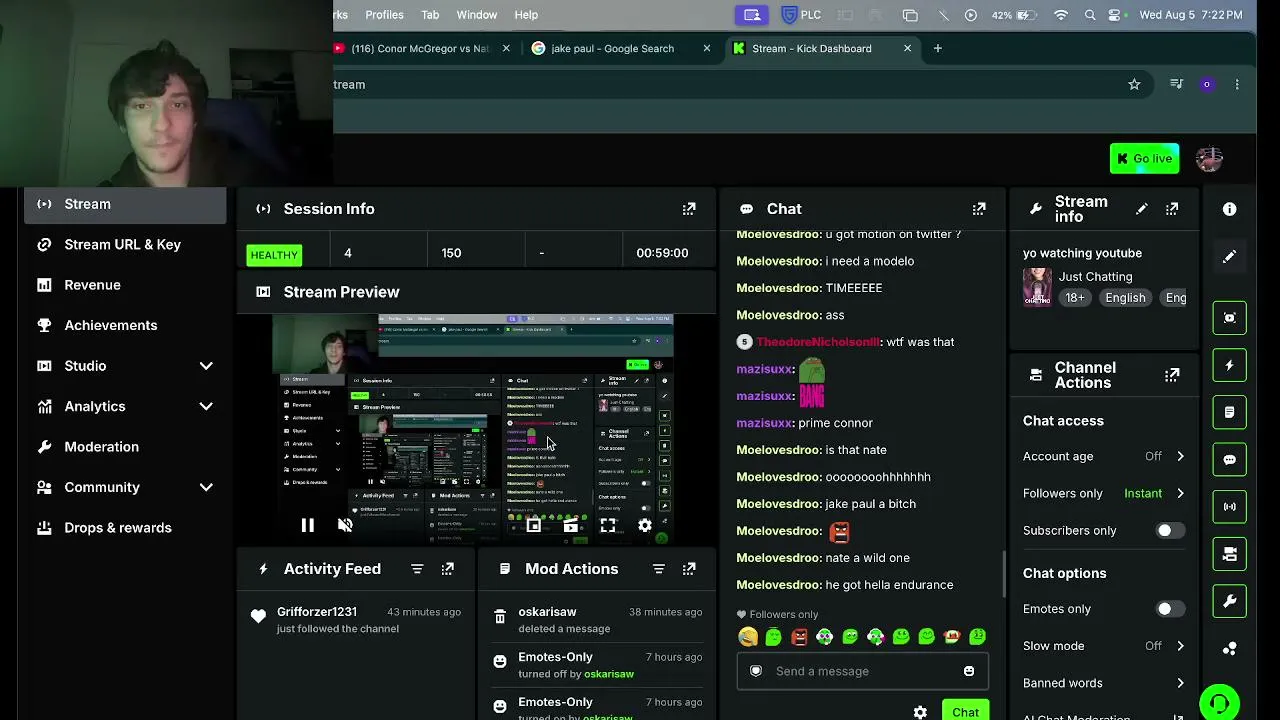Open stream preview settings gear
Screen dimensions: 1280x720
645,525
